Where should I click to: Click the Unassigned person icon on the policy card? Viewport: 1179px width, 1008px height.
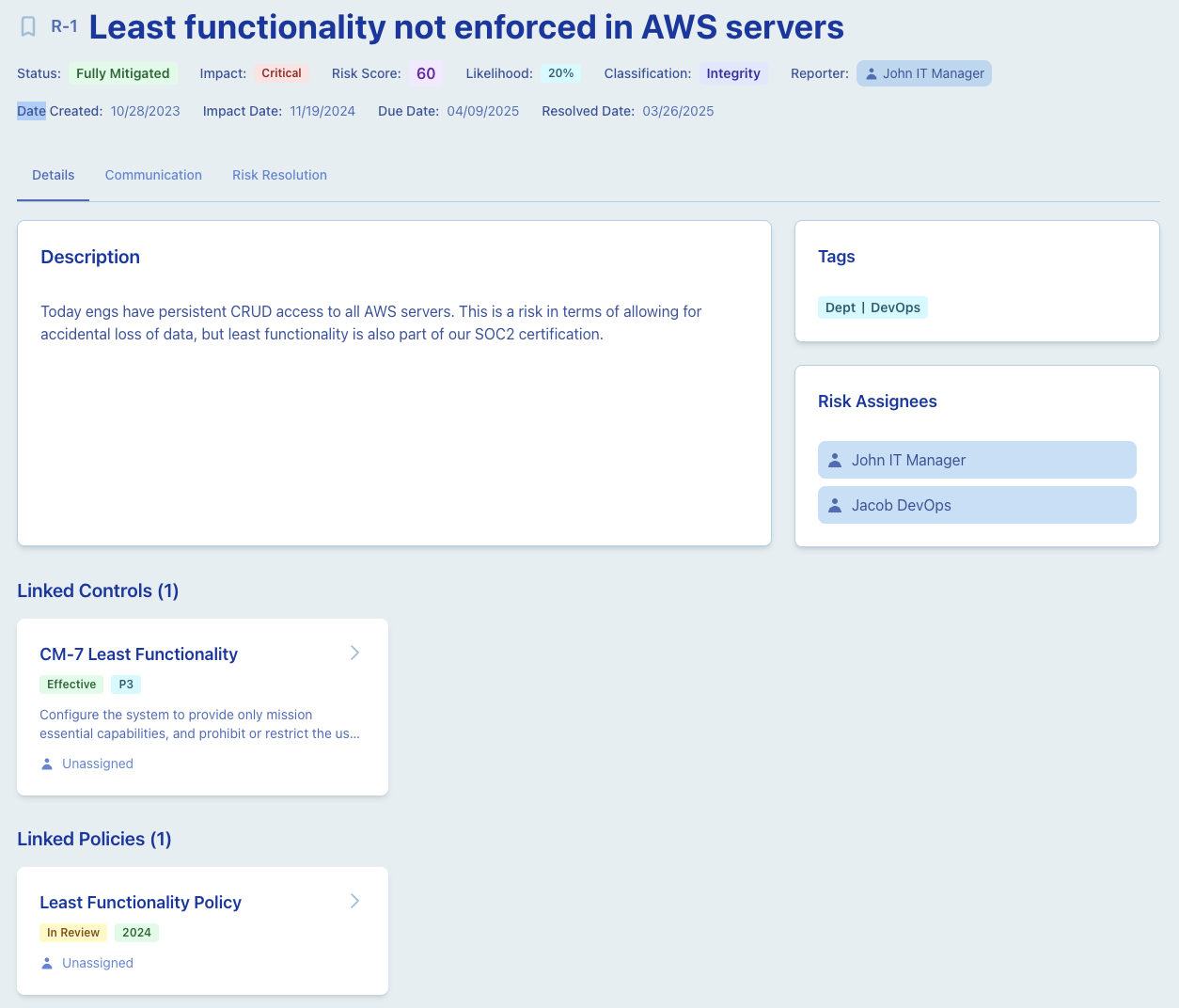pos(46,963)
